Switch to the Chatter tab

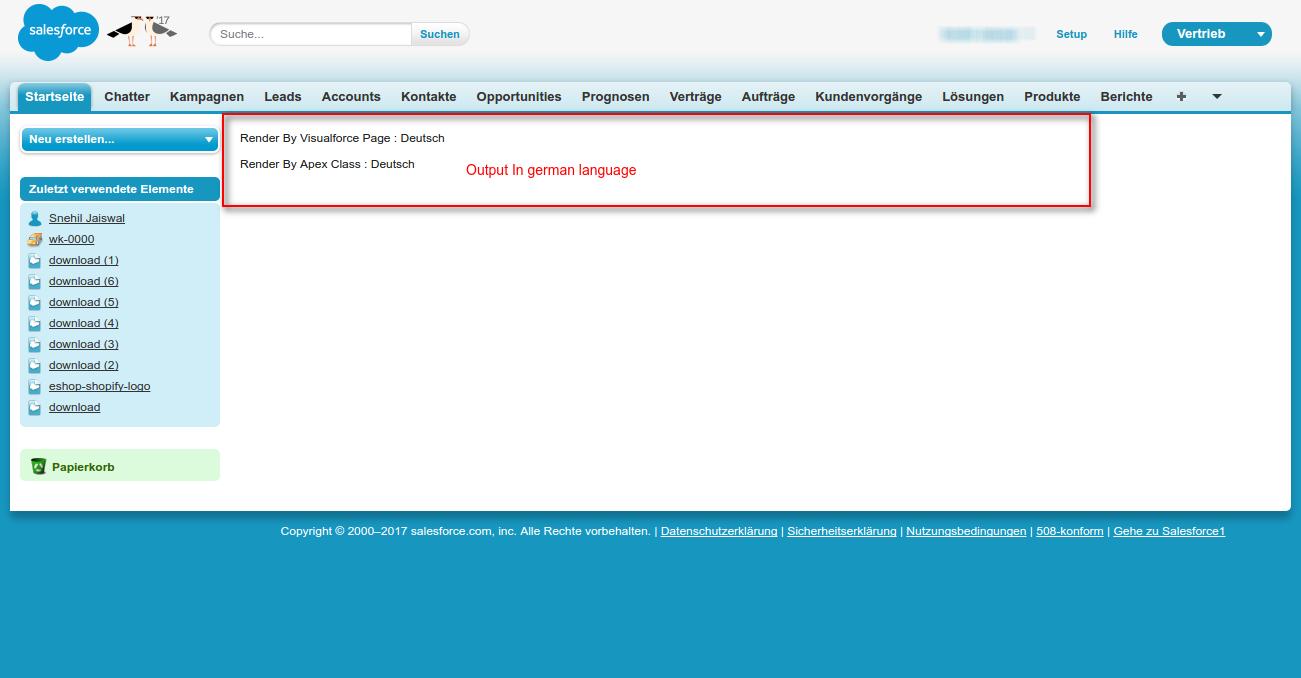(x=127, y=97)
